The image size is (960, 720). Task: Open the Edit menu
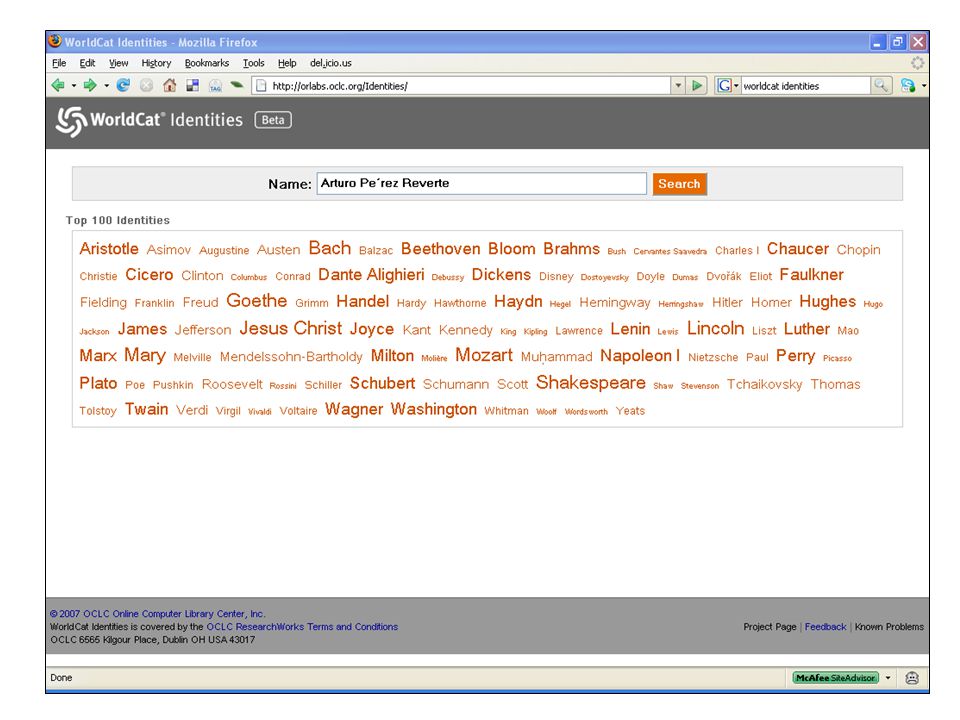pyautogui.click(x=88, y=63)
